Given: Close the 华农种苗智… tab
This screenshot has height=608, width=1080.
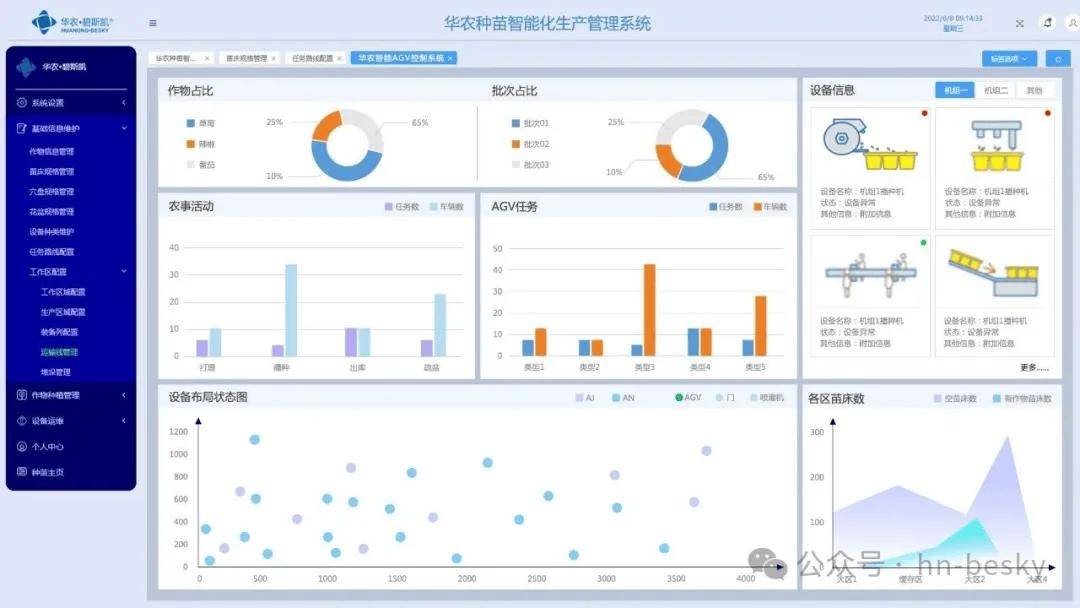Looking at the screenshot, I should pos(207,59).
